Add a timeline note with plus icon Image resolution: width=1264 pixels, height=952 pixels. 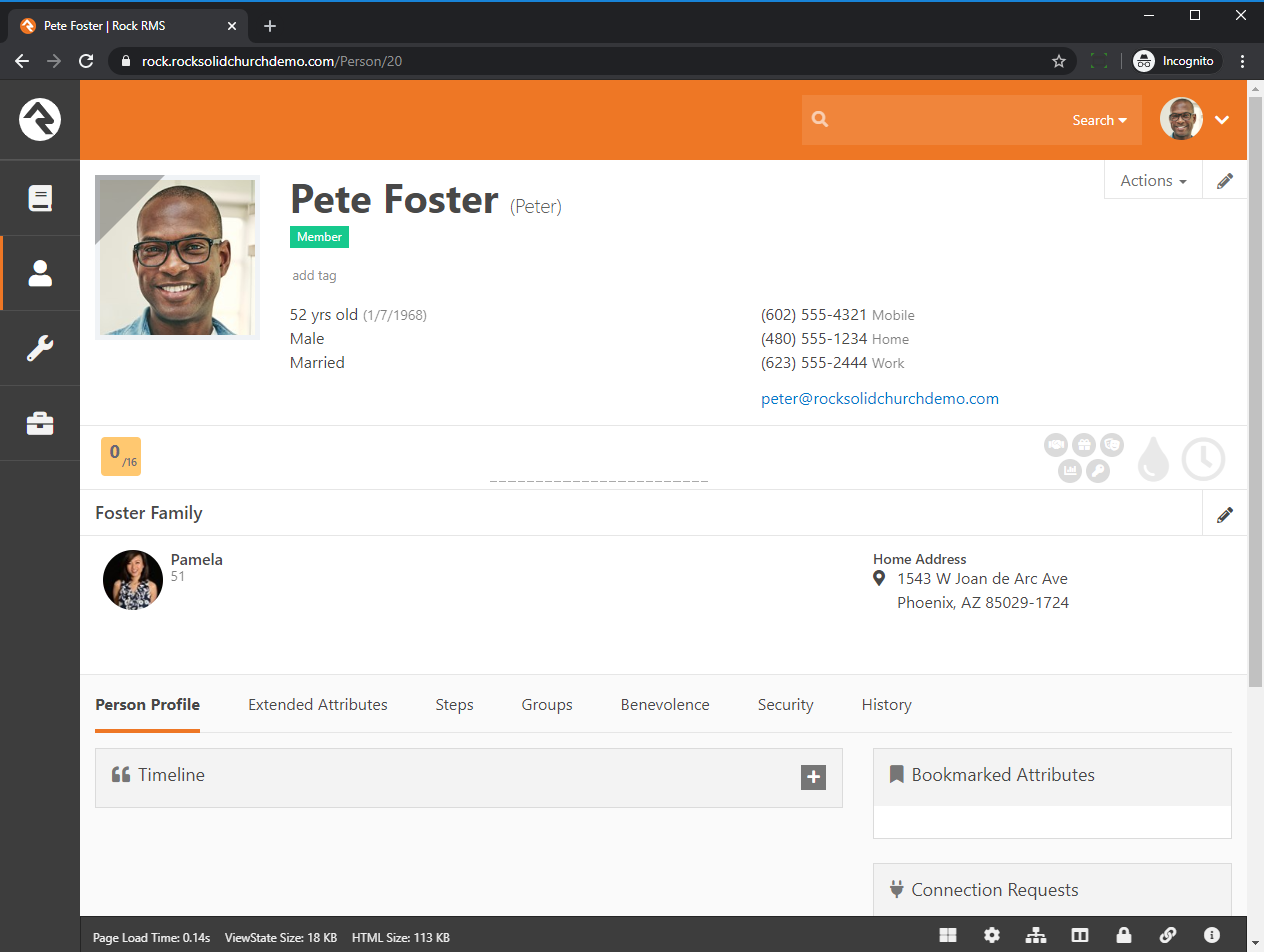(814, 777)
